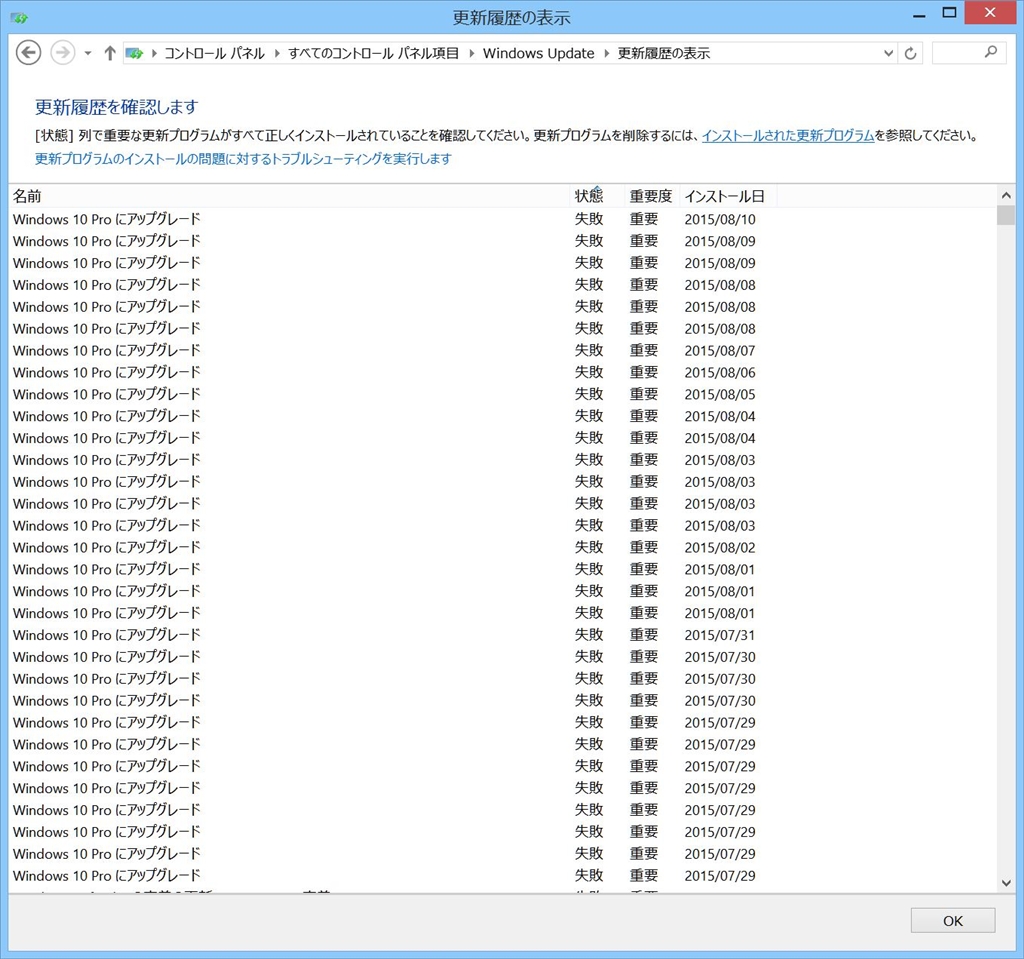The width and height of the screenshot is (1024, 959).
Task: Sort by 重要度 column header
Action: coord(652,196)
